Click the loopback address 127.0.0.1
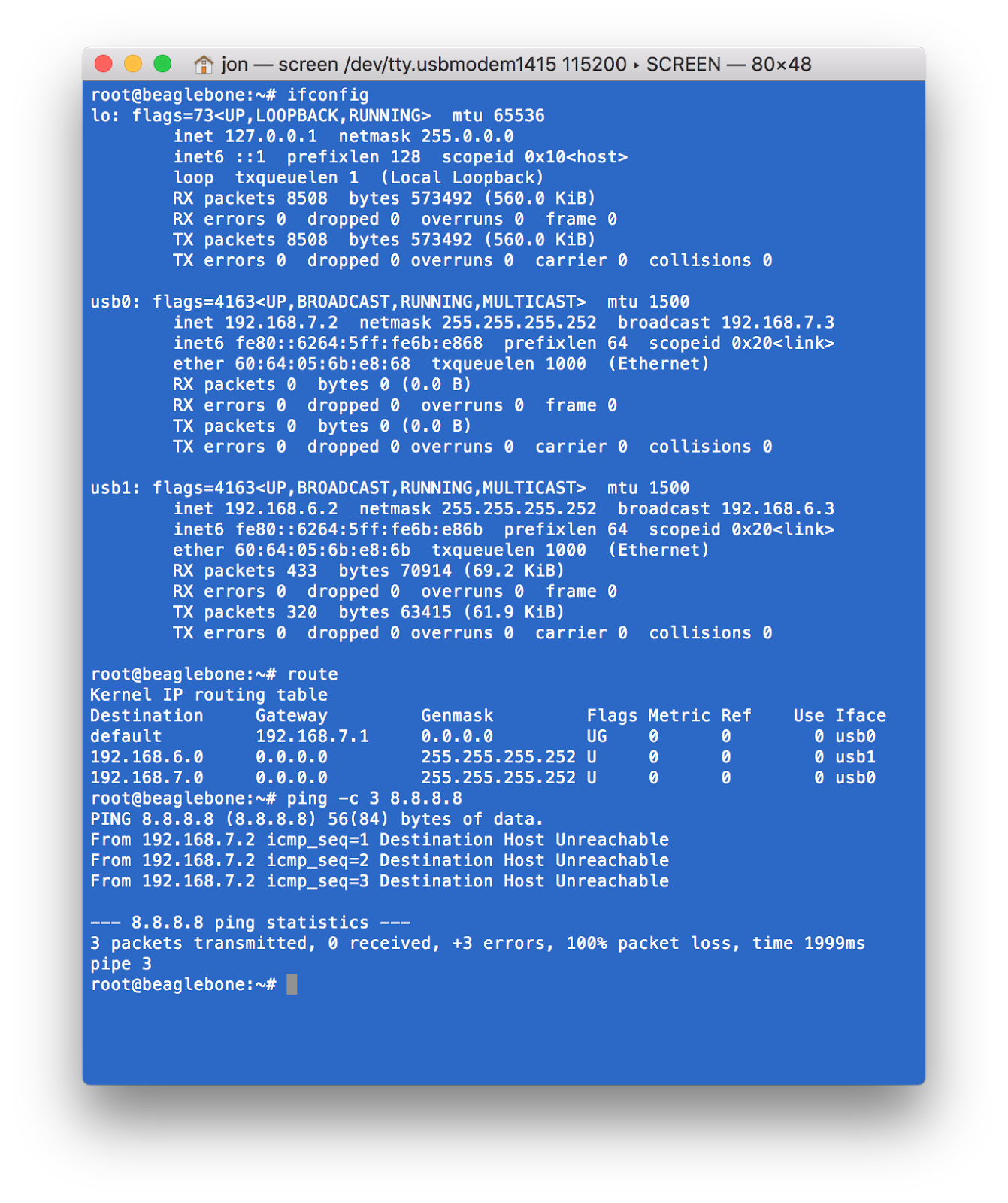This screenshot has width=1008, height=1203. [x=271, y=137]
